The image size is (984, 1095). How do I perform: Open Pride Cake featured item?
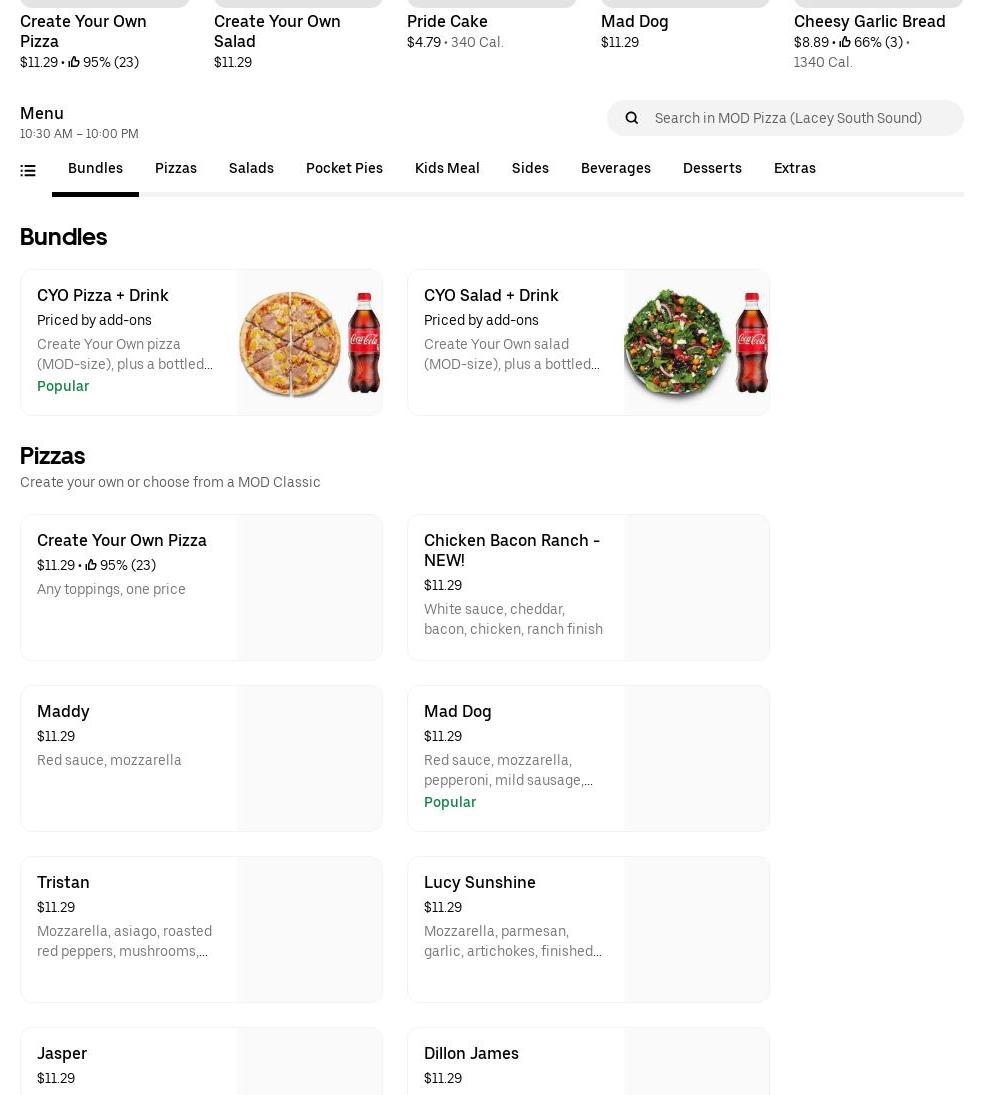pyautogui.click(x=447, y=21)
